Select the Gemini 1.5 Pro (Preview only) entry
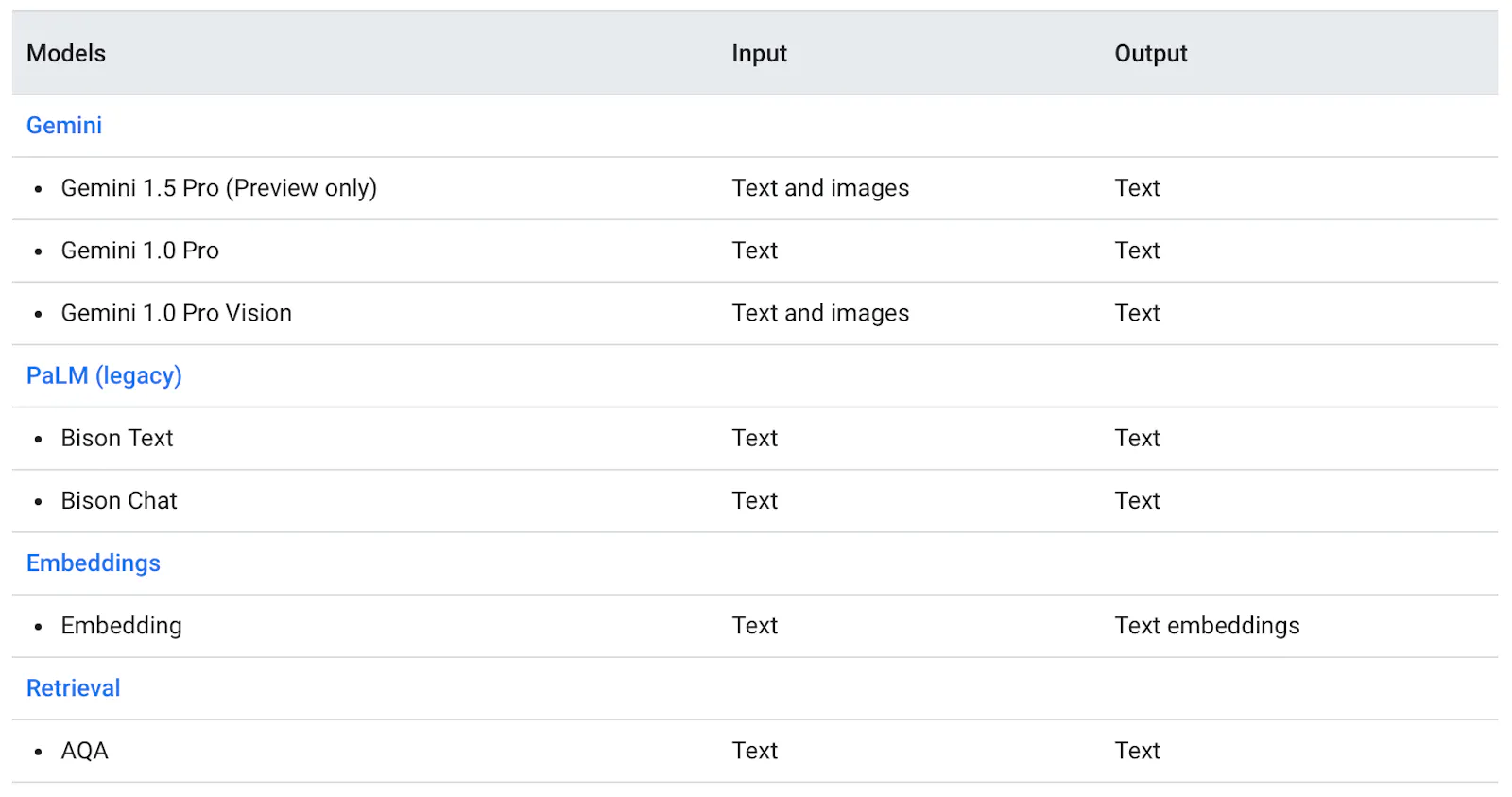Viewport: 1512px width, 797px height. coord(219,188)
